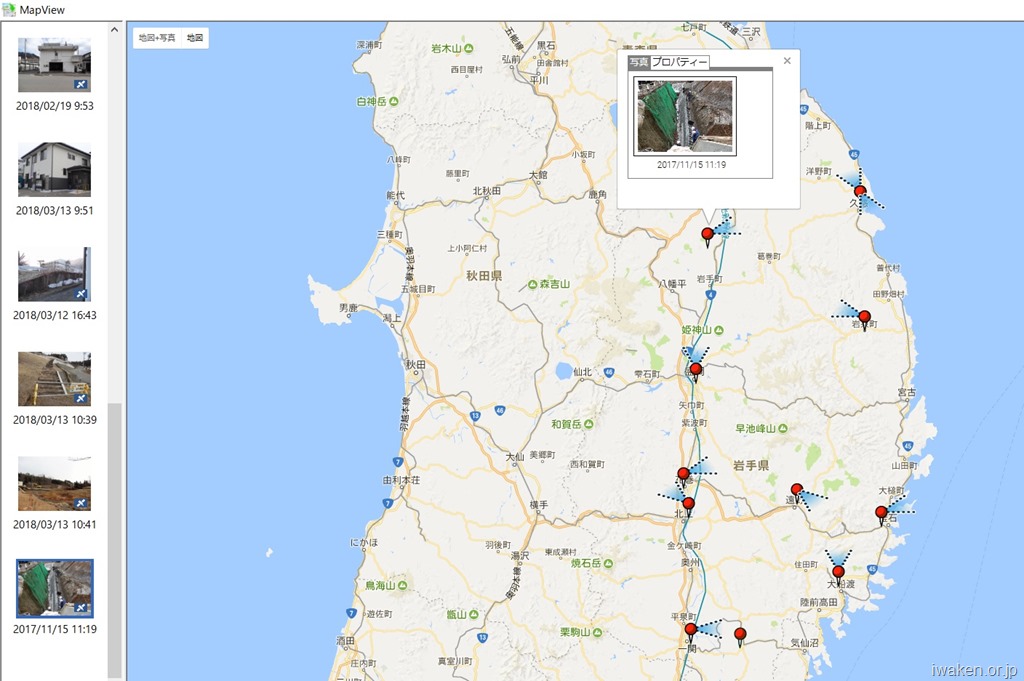
Task: Click the 陸前高田 city label
Action: point(819,602)
